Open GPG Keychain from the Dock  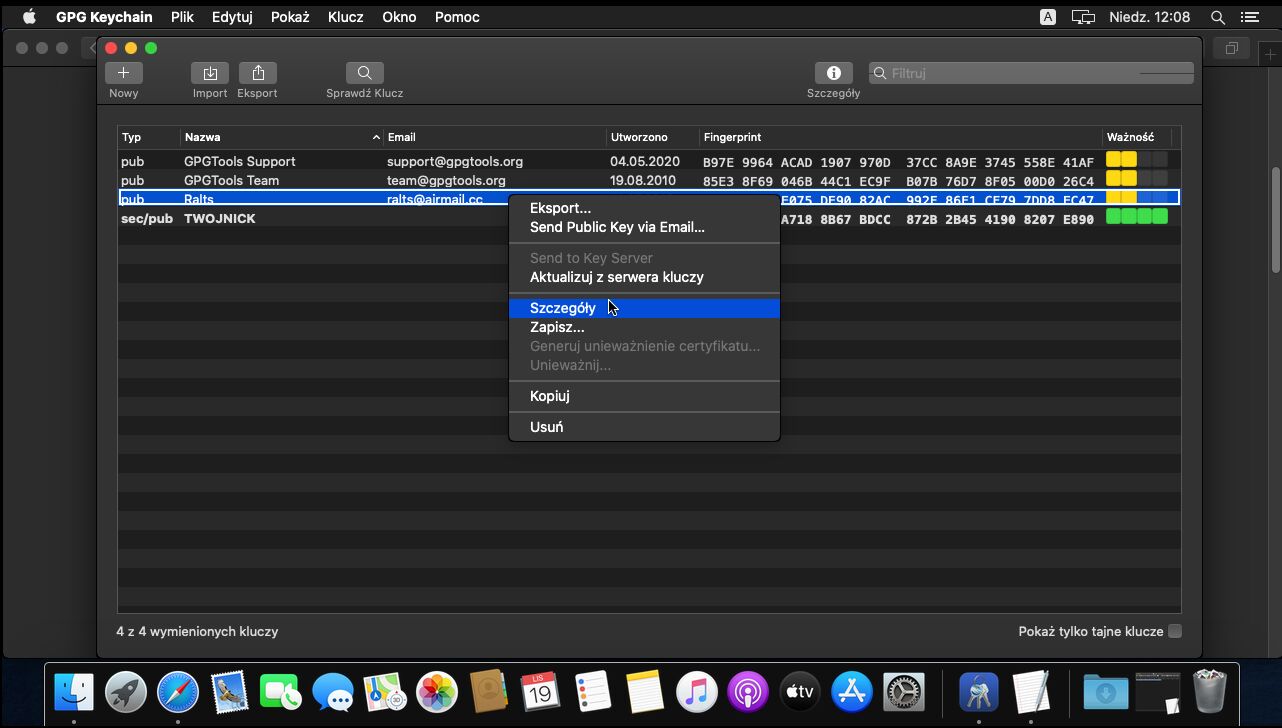pyautogui.click(x=978, y=692)
